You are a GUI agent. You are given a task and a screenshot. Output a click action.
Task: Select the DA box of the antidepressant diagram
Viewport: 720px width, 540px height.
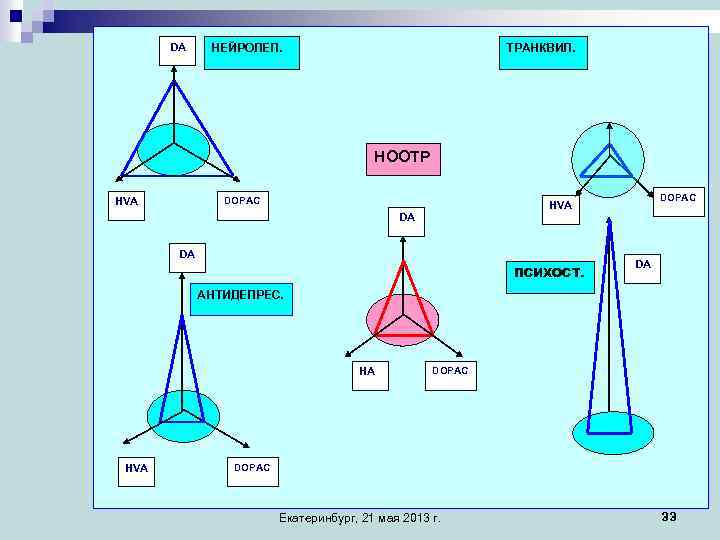pos(187,258)
